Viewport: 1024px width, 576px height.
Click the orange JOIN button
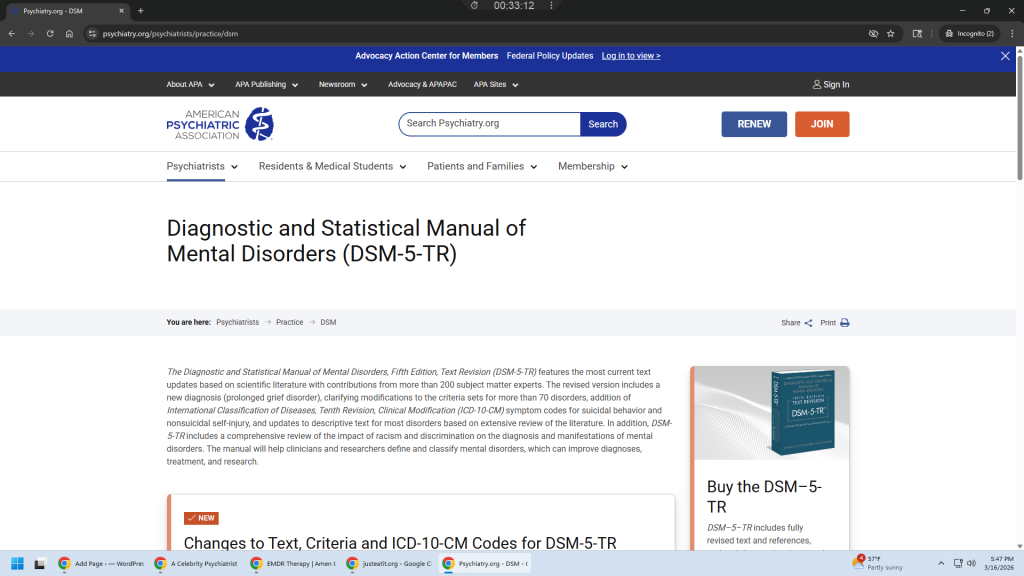coord(822,124)
